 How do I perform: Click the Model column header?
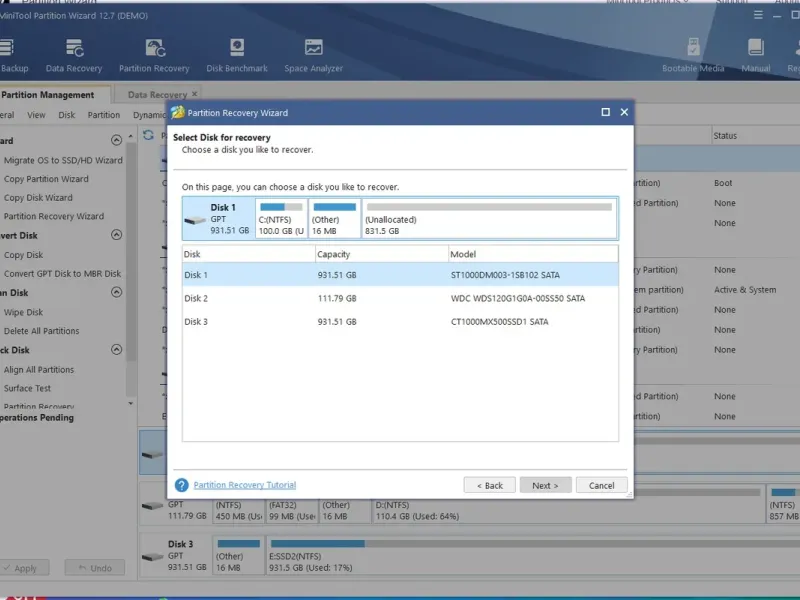[x=533, y=254]
